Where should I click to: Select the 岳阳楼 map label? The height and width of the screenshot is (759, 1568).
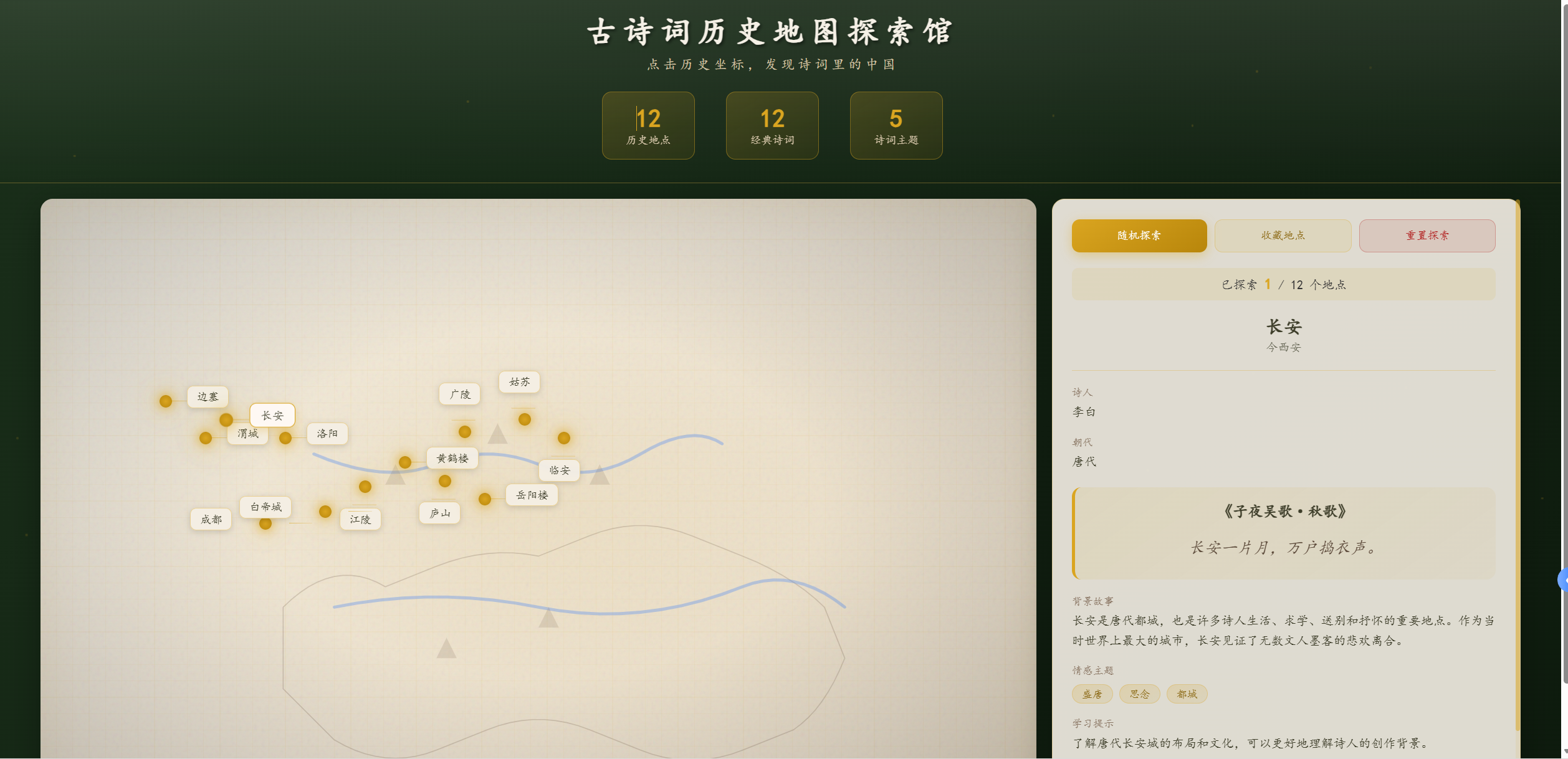point(532,495)
